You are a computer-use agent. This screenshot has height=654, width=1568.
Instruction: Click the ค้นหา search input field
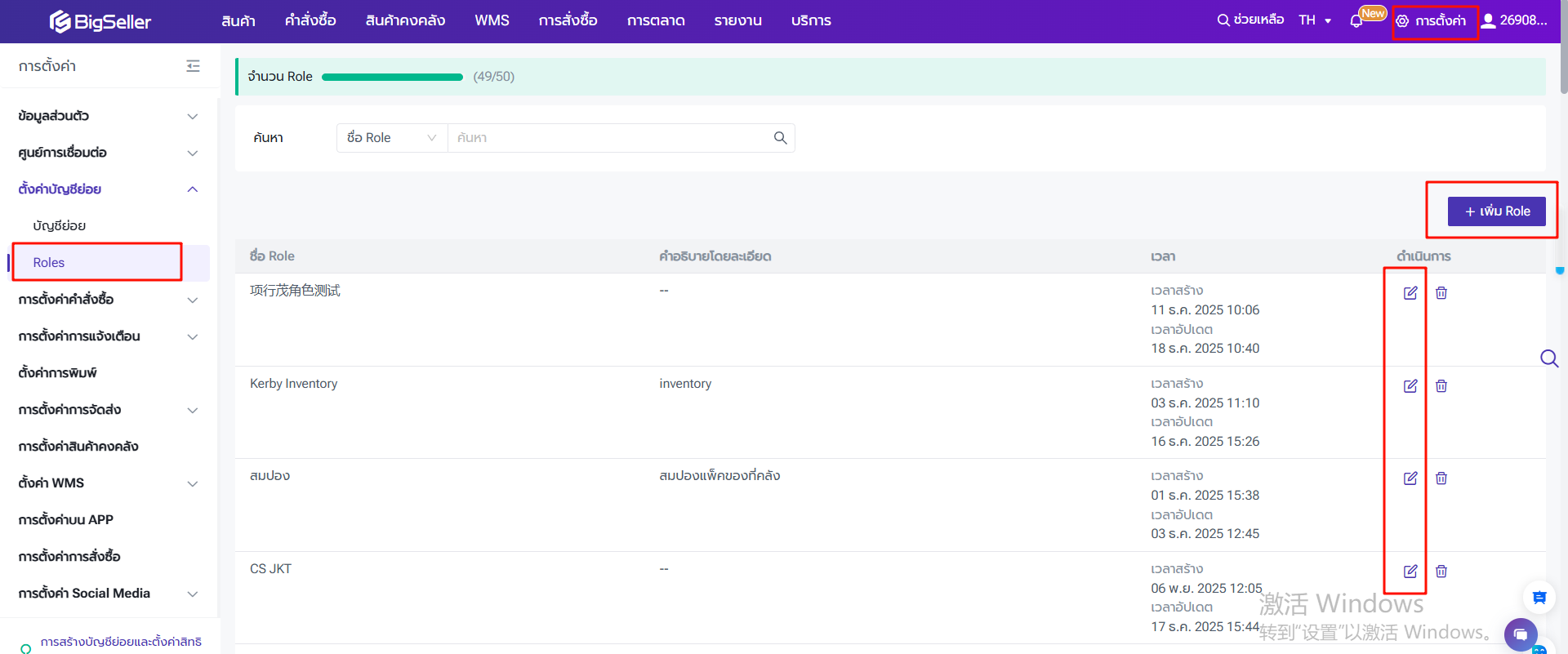click(x=608, y=138)
